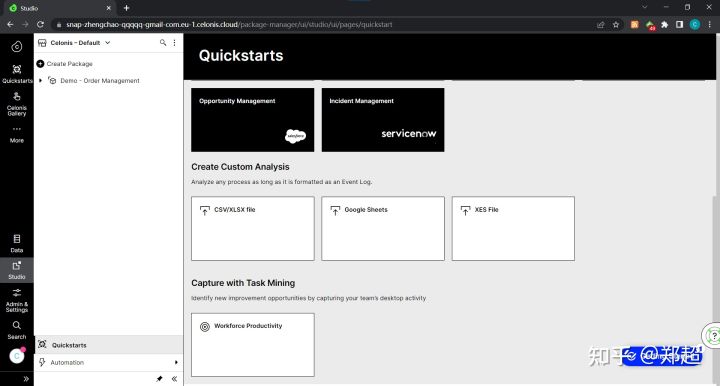Select Quickstarts at bottom of Studio panel
This screenshot has width=720, height=386.
[x=109, y=345]
